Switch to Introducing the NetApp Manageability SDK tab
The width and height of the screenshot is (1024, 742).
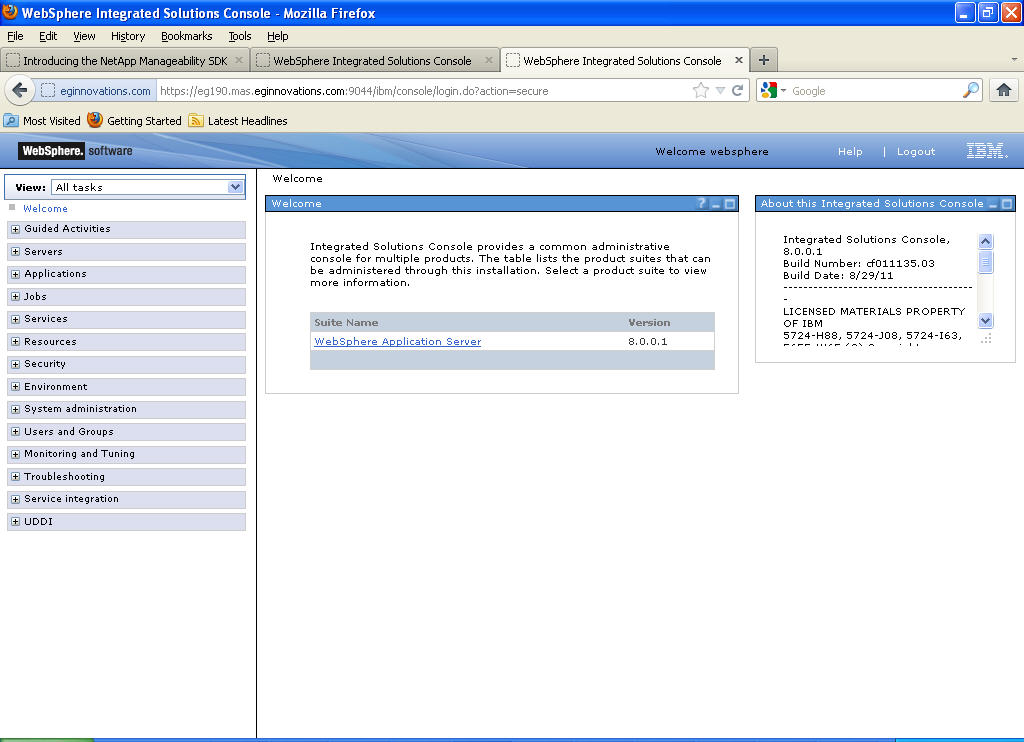tap(125, 60)
